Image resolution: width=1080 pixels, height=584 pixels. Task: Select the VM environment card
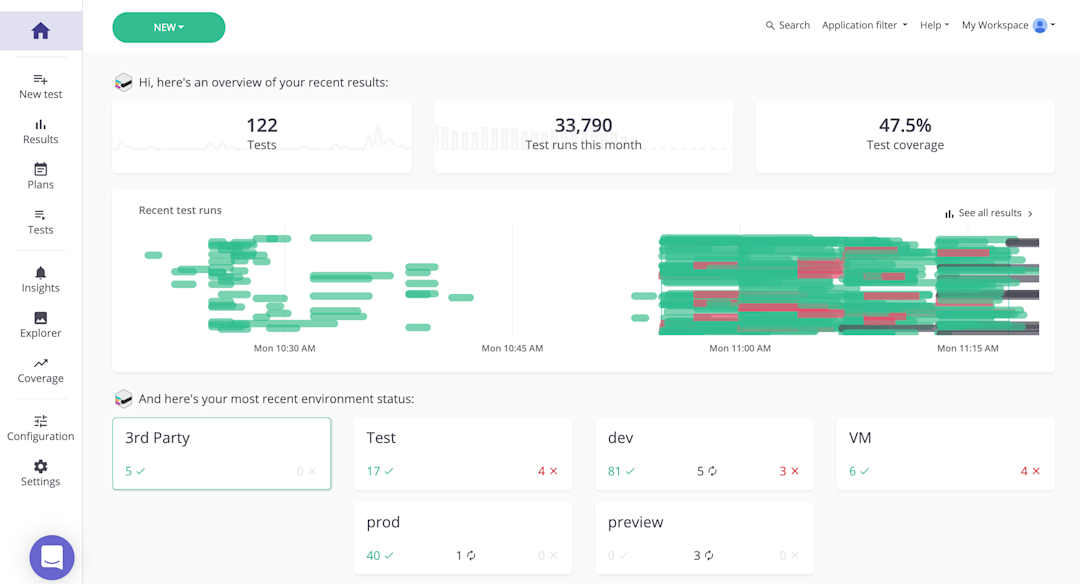(x=946, y=454)
